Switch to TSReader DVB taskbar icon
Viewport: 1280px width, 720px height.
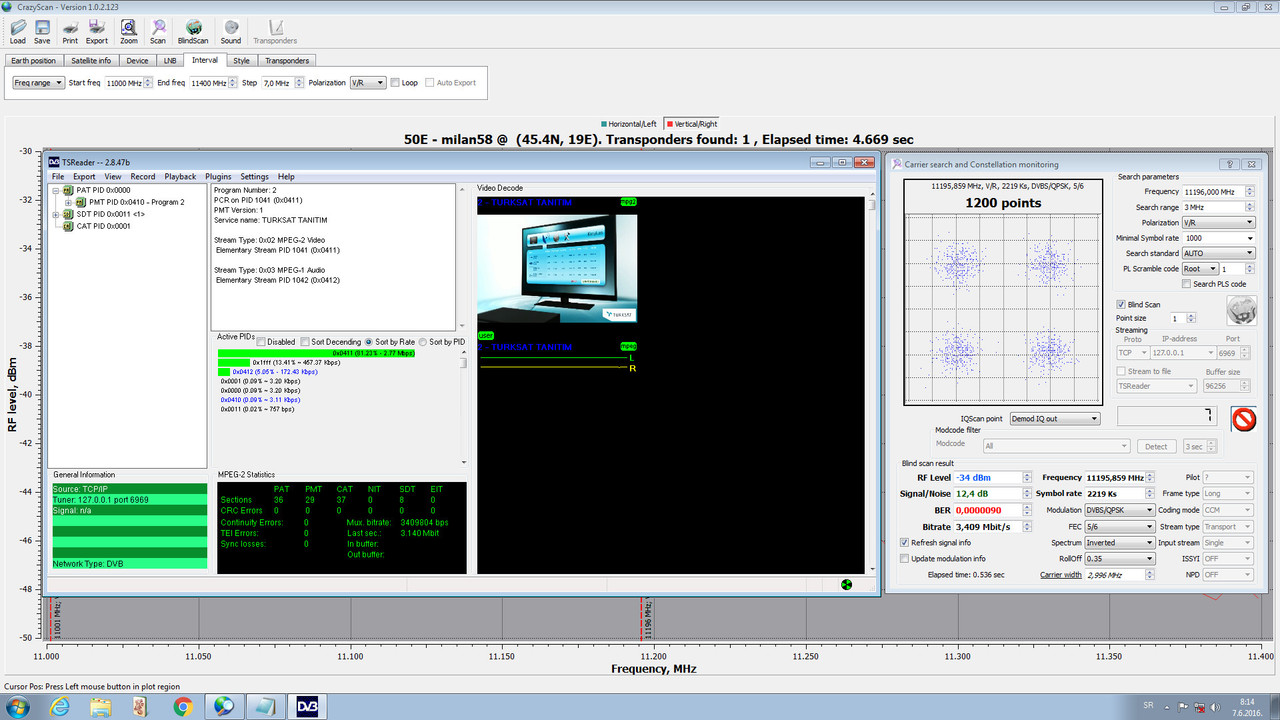308,707
